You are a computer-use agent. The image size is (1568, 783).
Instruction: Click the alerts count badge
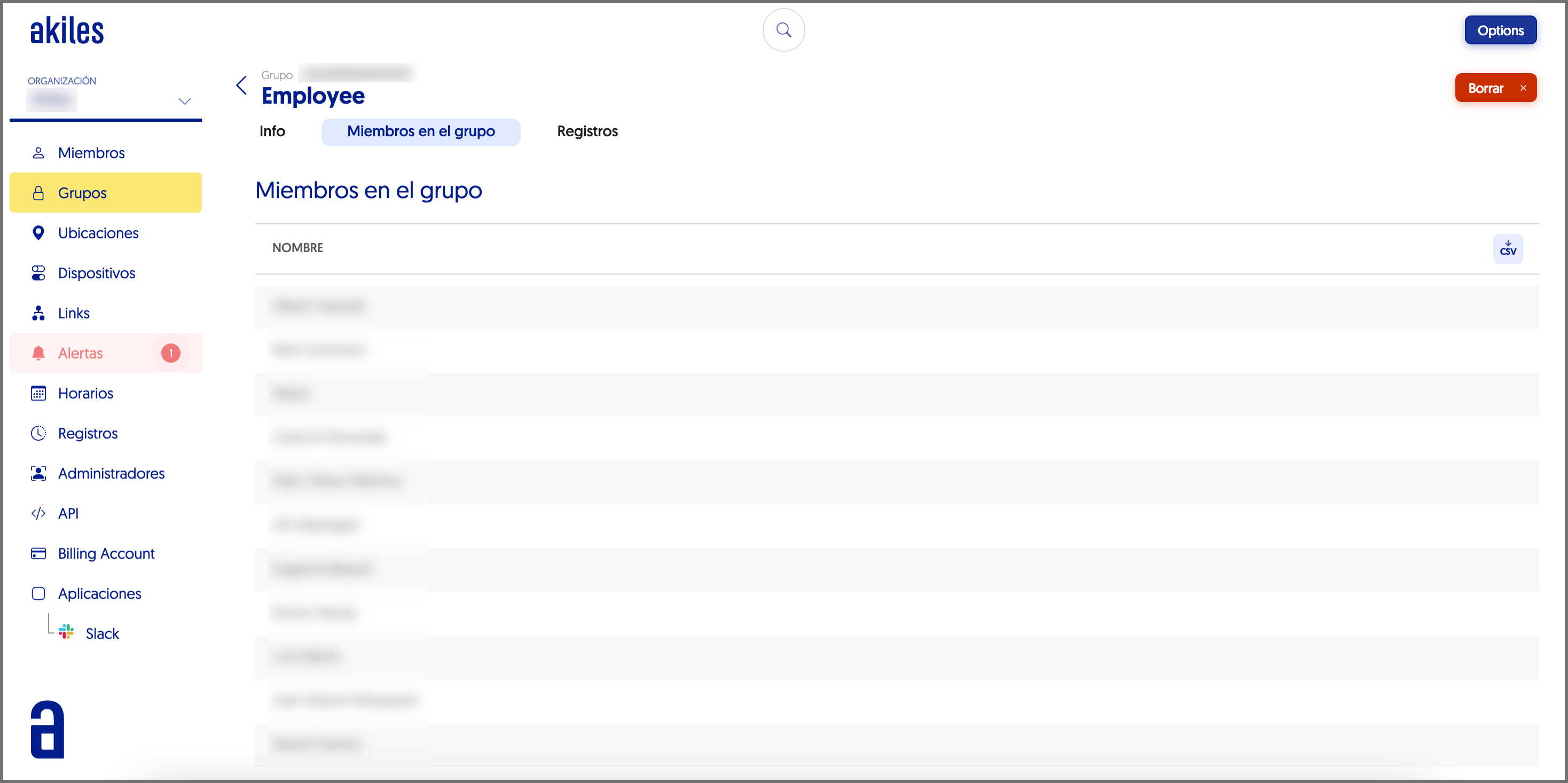[170, 353]
